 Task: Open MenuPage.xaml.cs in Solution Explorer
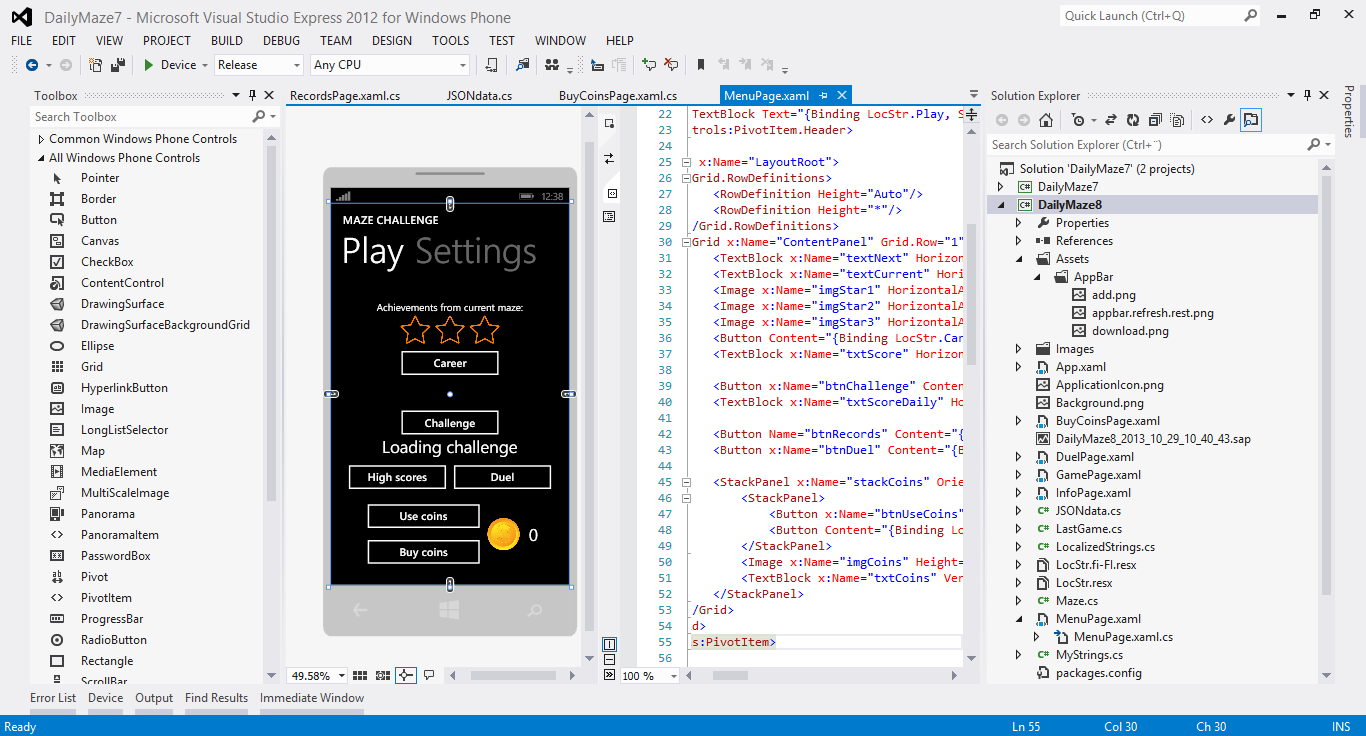coord(1123,637)
